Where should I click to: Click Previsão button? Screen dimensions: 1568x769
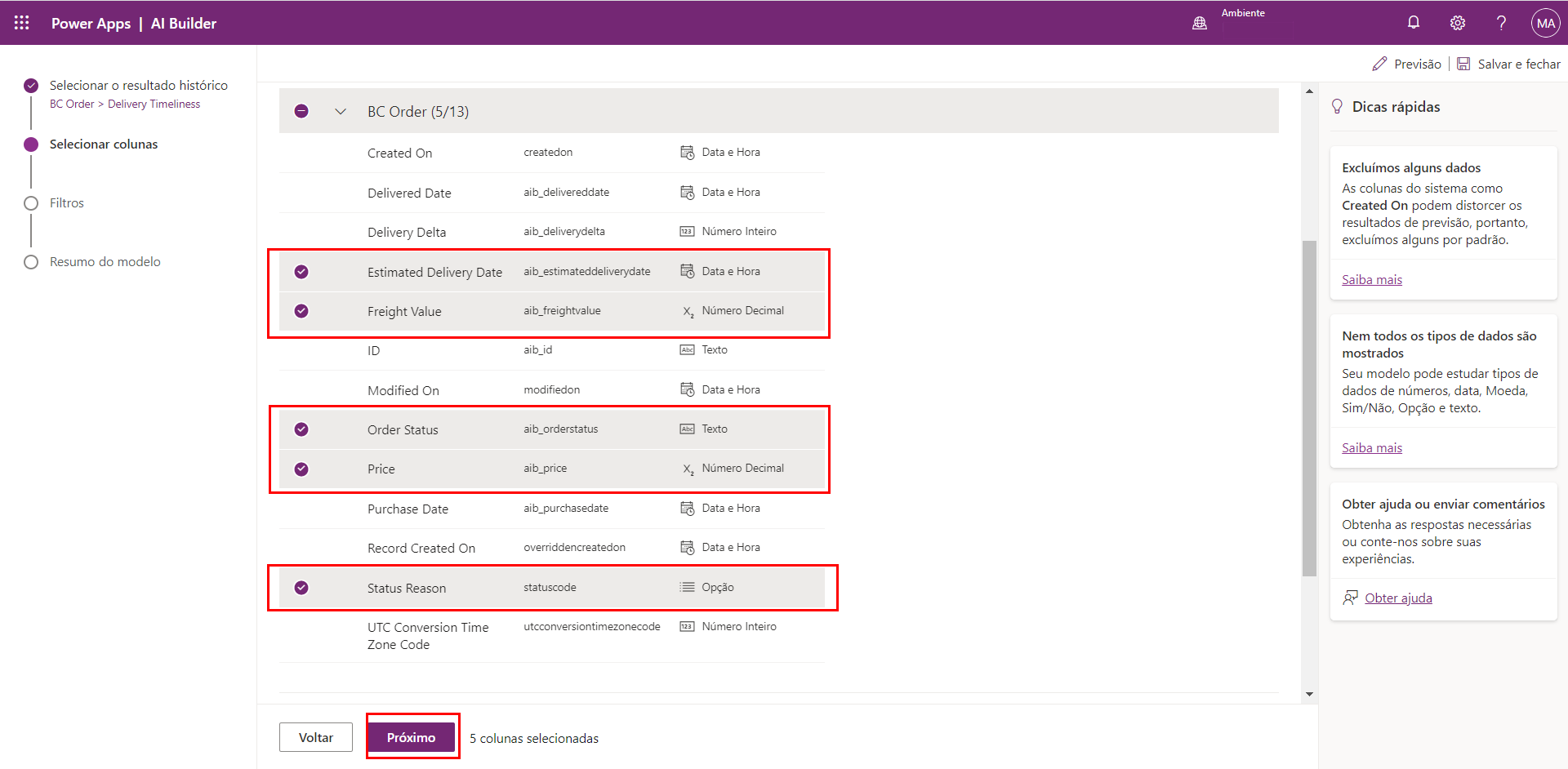[1407, 64]
